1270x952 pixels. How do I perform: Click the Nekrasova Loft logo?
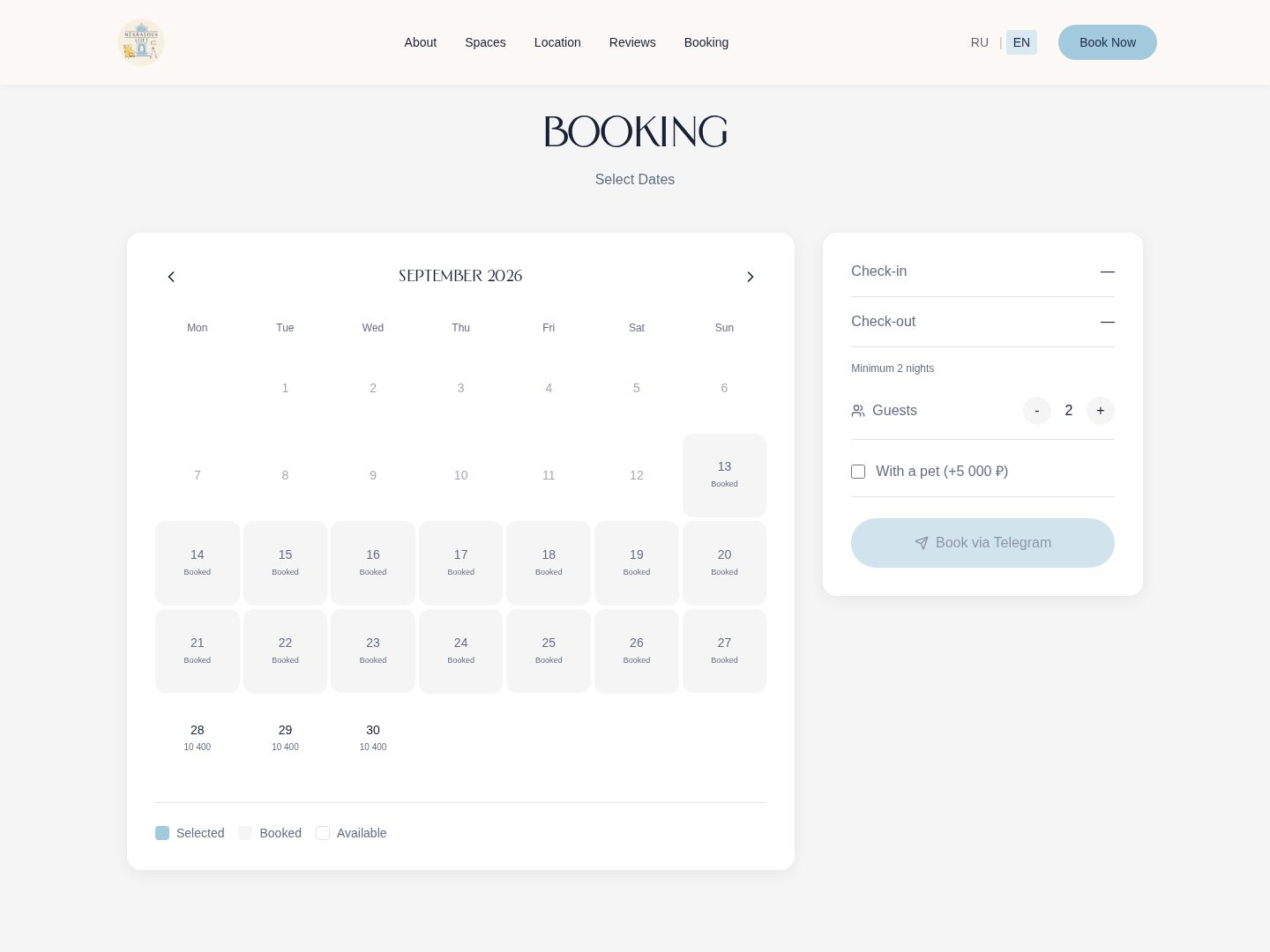click(x=141, y=42)
